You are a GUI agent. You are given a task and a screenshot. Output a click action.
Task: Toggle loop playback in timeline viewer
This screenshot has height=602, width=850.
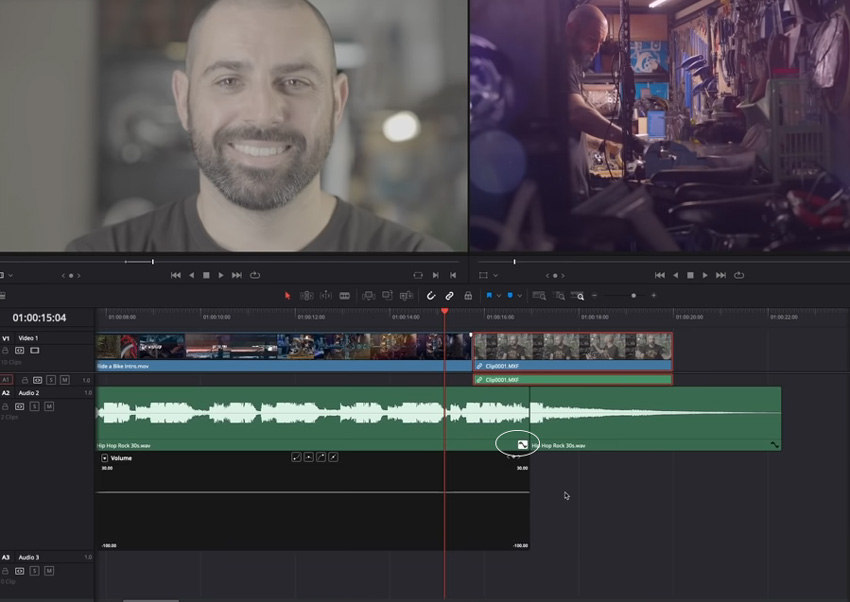point(739,275)
